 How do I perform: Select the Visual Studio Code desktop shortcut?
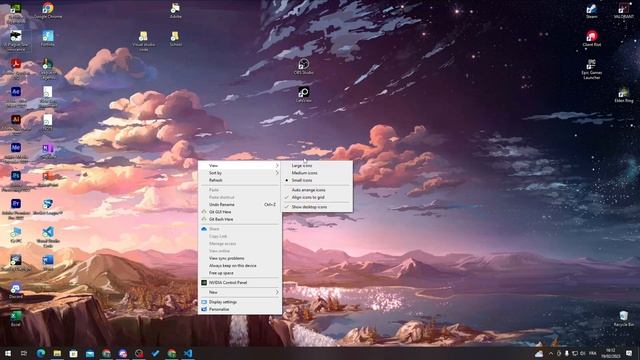click(48, 236)
